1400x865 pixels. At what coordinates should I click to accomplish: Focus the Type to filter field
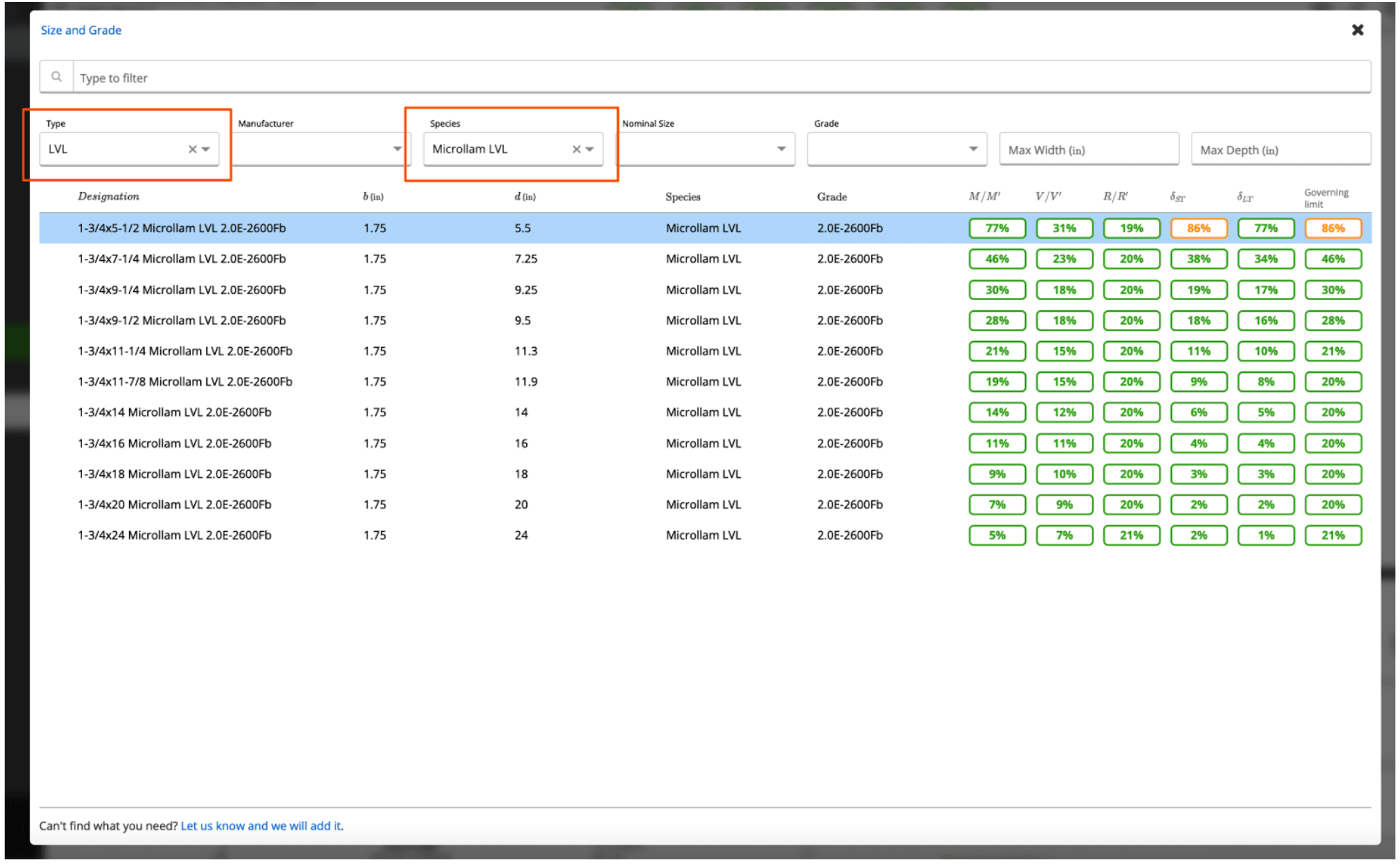coord(722,77)
